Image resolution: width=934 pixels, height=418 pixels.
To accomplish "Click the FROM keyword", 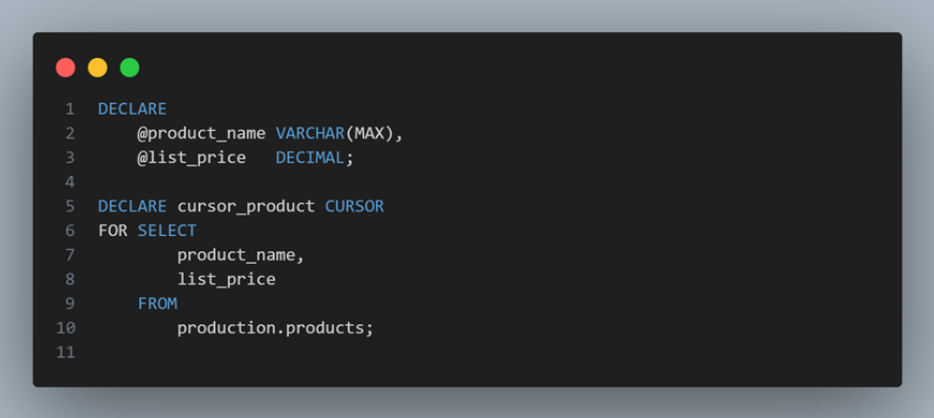I will click(157, 303).
